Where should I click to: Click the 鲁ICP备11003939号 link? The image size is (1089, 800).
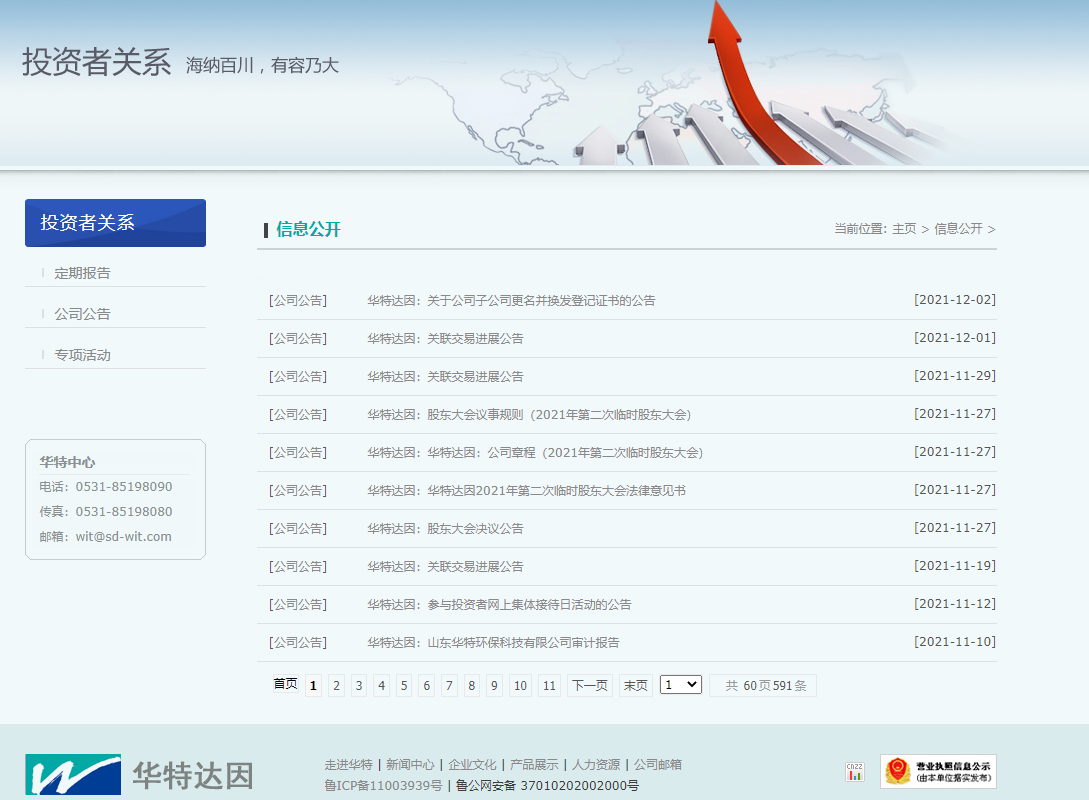pos(383,785)
